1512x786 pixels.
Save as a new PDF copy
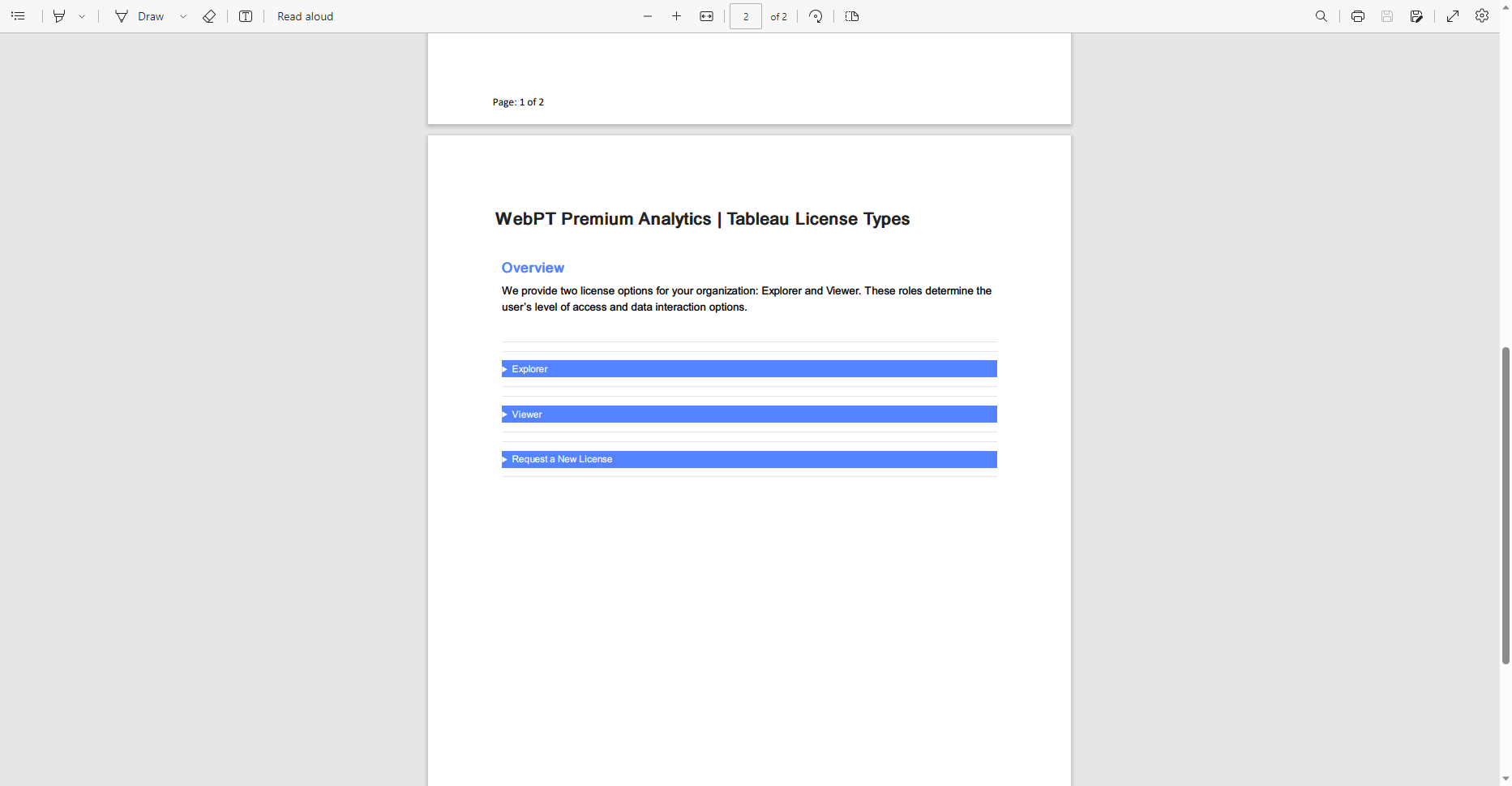tap(1416, 16)
